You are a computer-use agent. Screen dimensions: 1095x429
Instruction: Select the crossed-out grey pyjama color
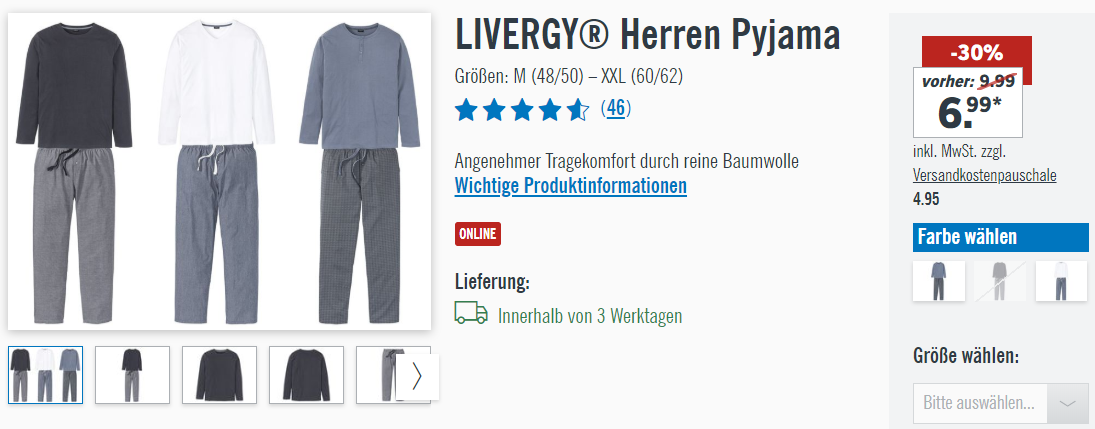[x=1000, y=281]
